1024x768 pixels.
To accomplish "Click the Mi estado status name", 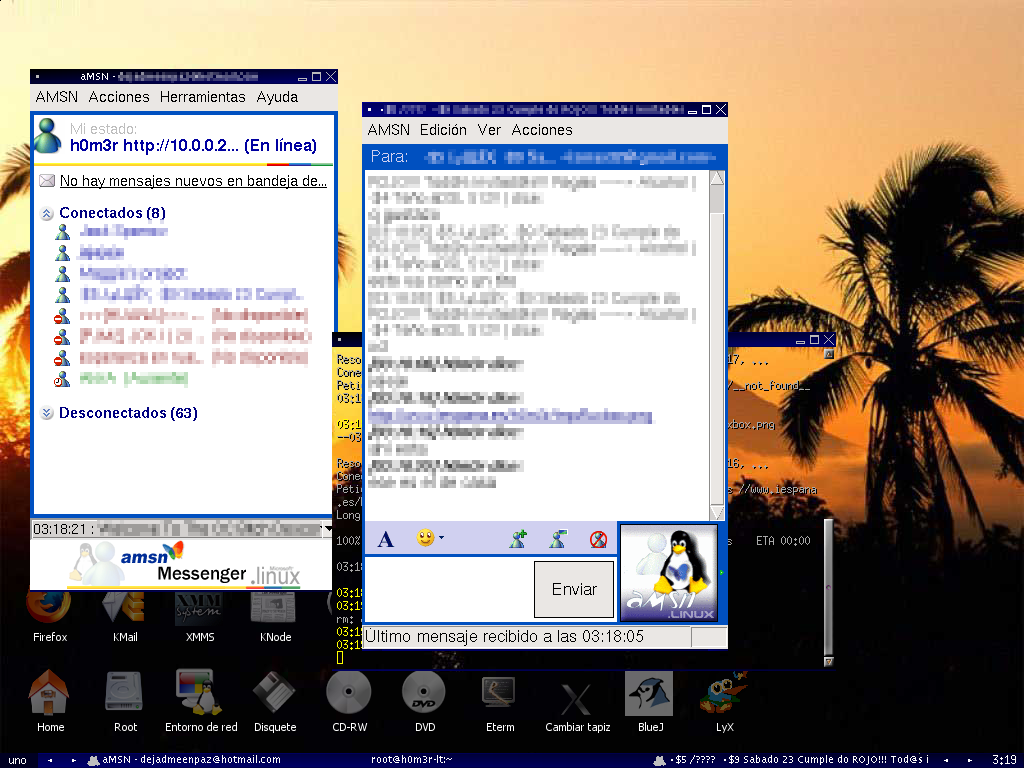I will pyautogui.click(x=193, y=145).
